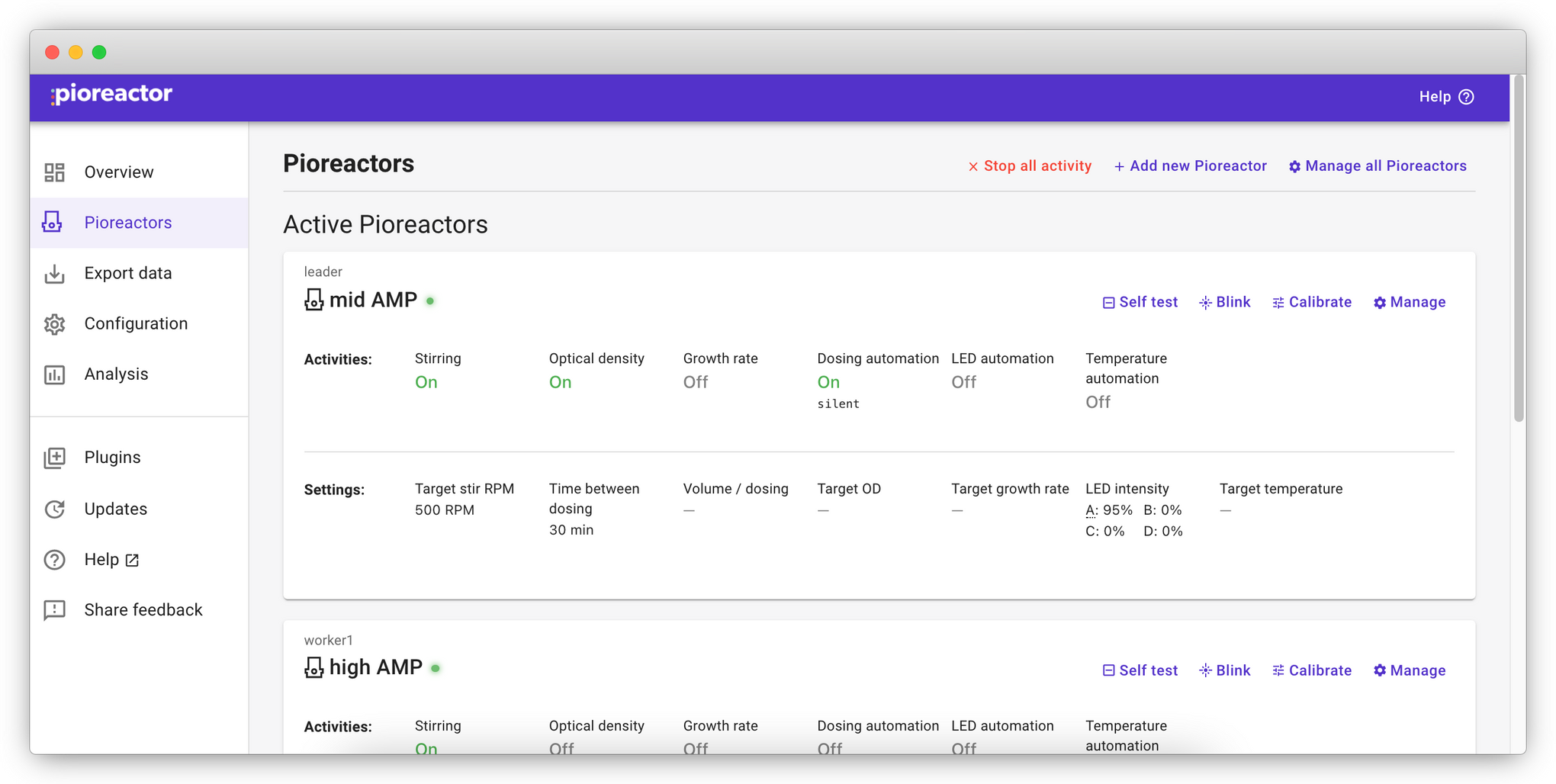
Task: Calibrate the mid AMP Pioreactor
Action: pyautogui.click(x=1311, y=302)
